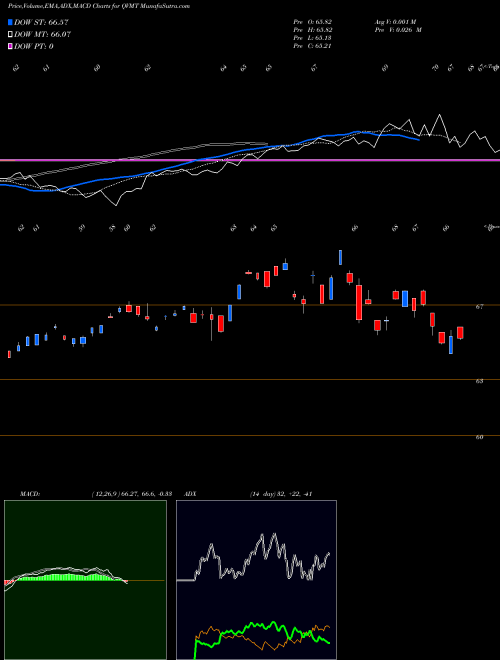Click the large red candlestick after the peak
Screen dimensions: 500x660
pyautogui.click(x=359, y=302)
